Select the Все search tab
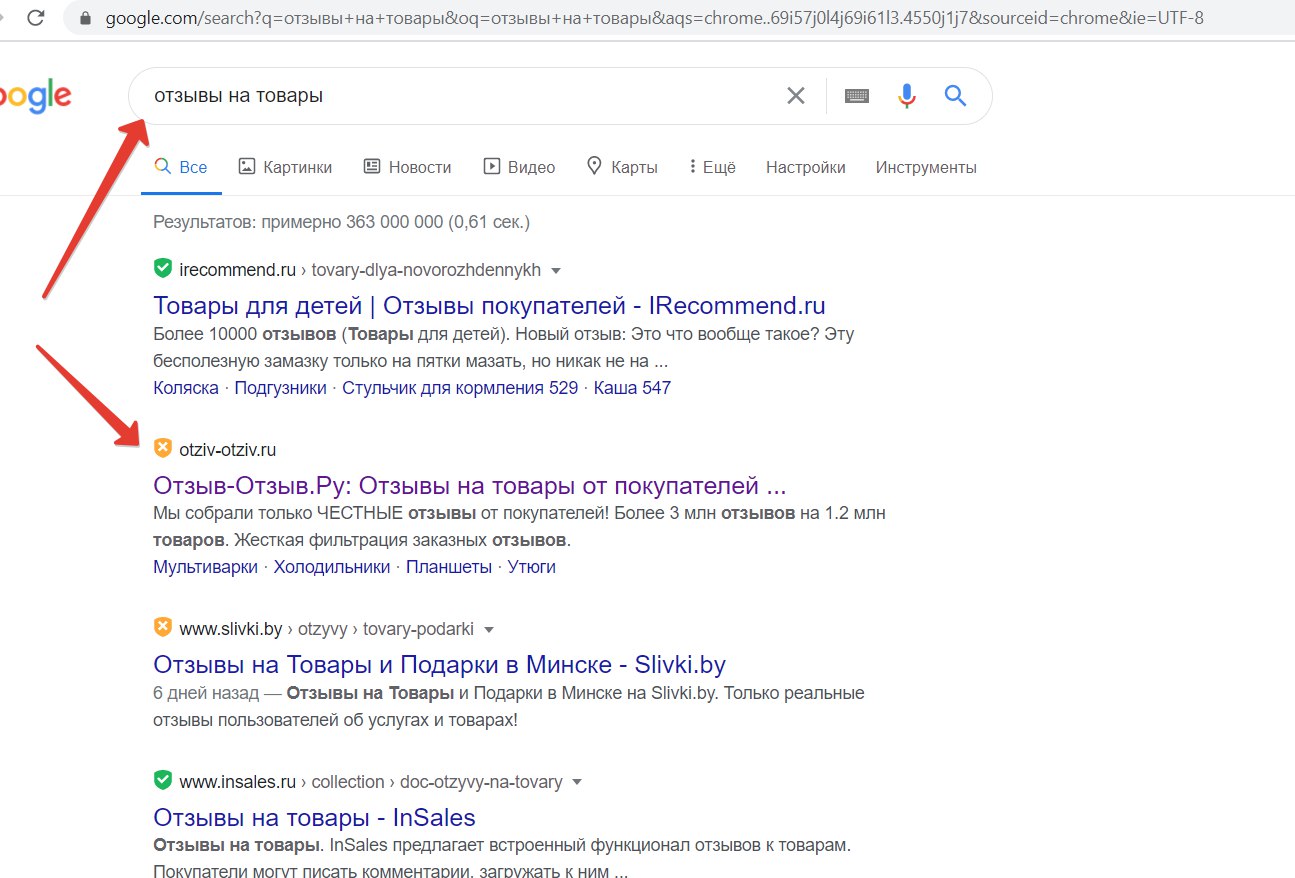 coord(181,167)
